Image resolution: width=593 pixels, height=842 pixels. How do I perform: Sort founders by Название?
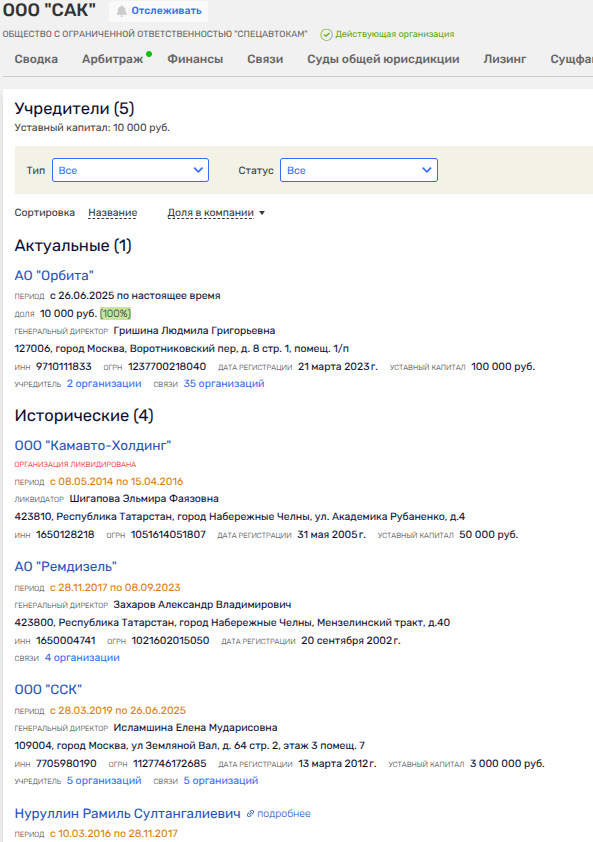point(113,213)
